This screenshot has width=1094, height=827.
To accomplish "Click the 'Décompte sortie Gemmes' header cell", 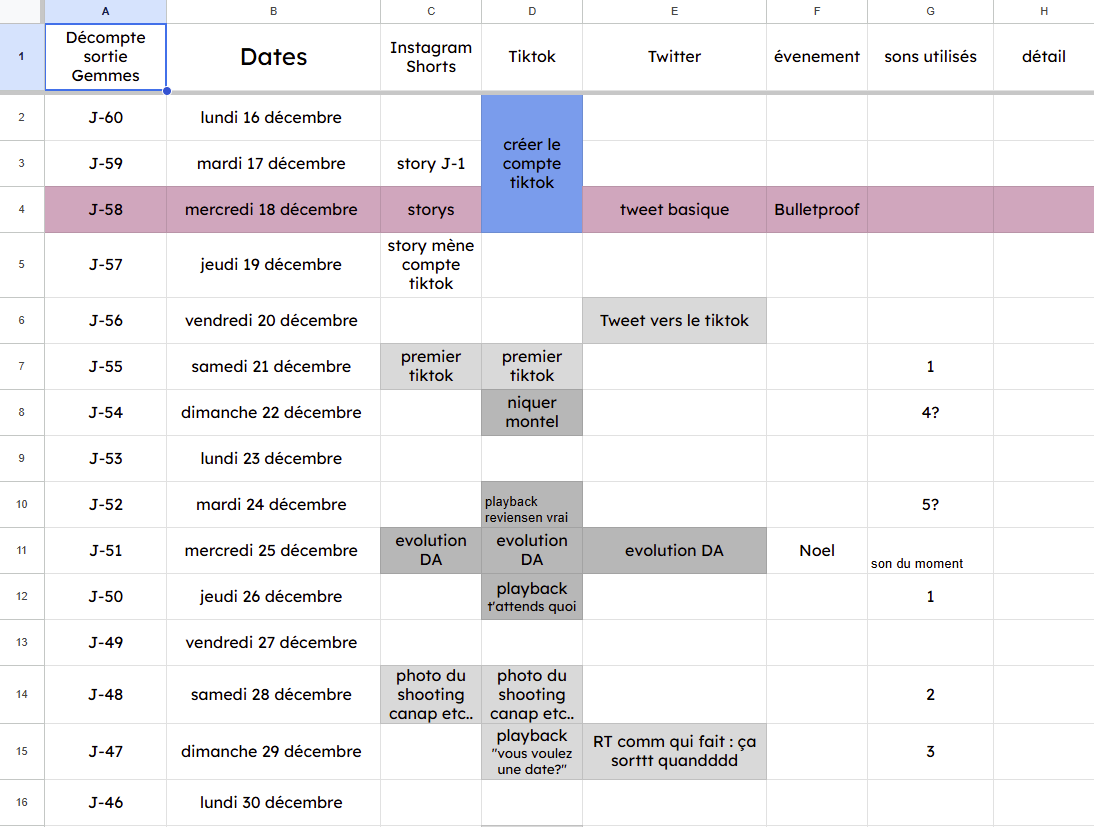I will (105, 57).
